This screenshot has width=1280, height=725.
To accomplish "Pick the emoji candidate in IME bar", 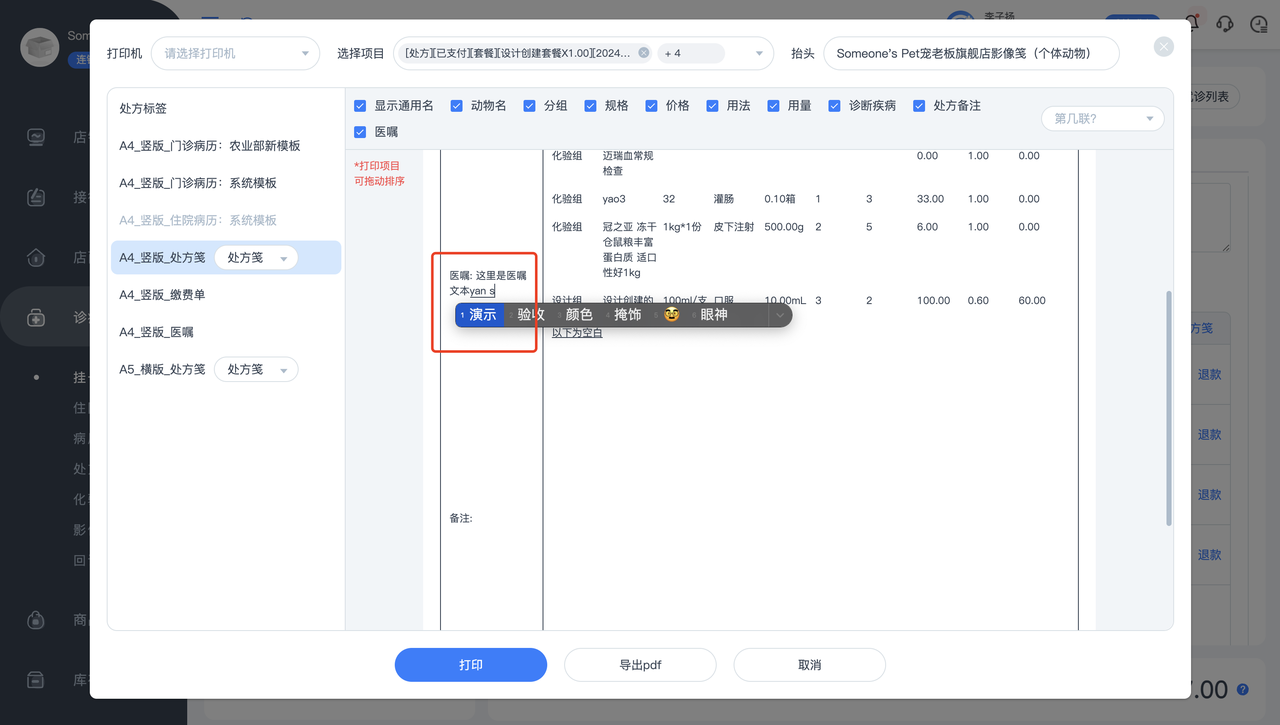I will tap(672, 315).
